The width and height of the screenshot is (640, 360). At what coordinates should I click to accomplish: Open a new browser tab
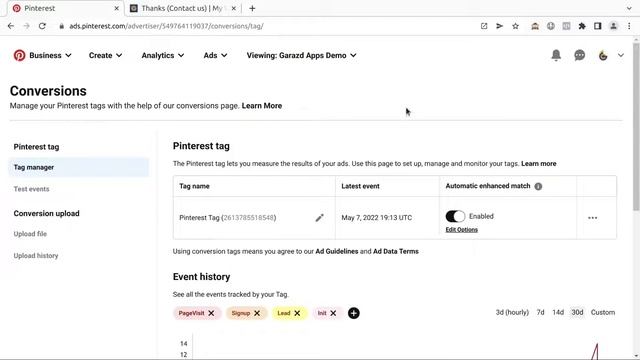click(x=252, y=8)
